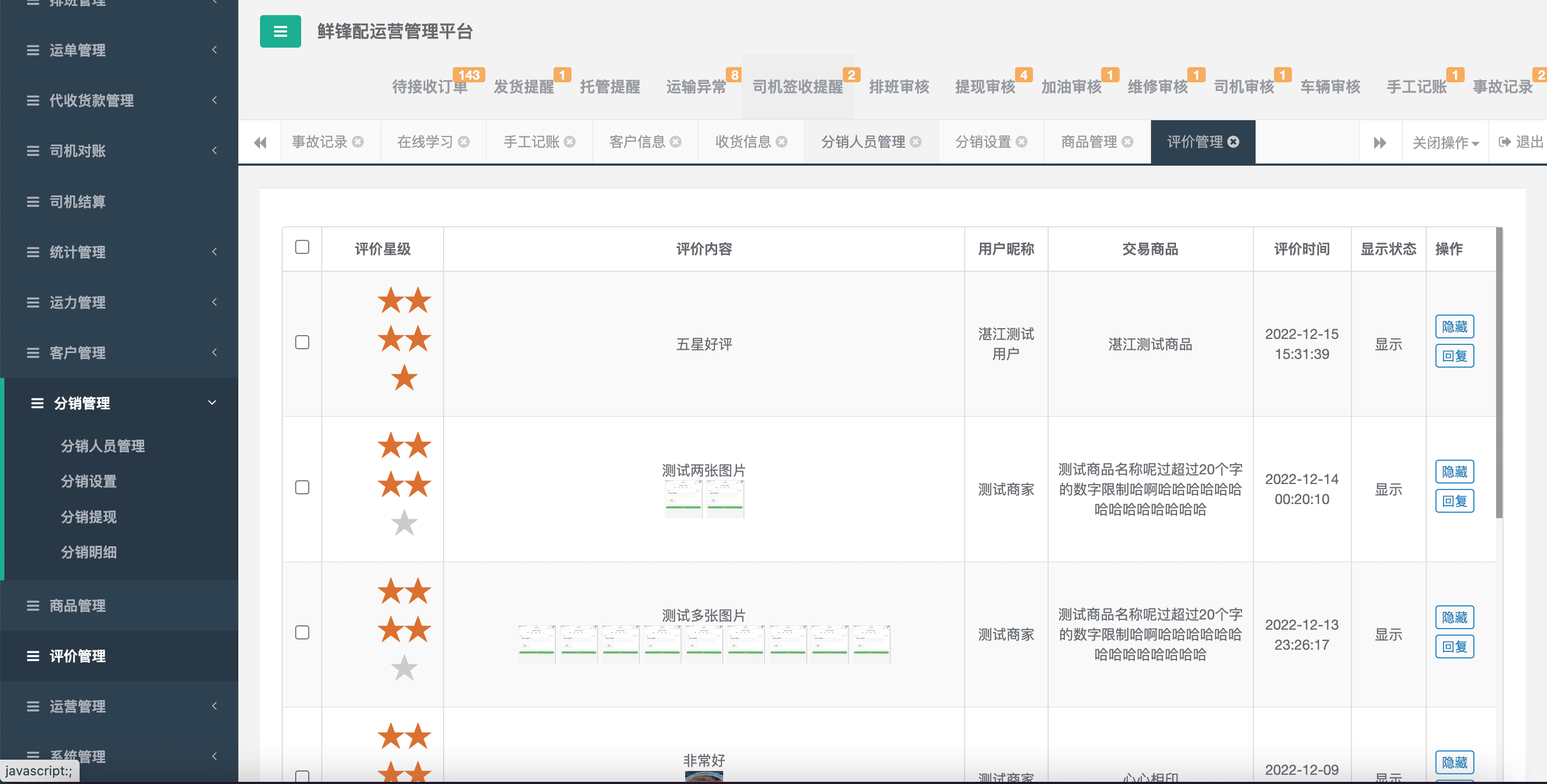Open 分销人员管理 in the sidebar submenu
Screen dimensions: 1547x784
(103, 446)
